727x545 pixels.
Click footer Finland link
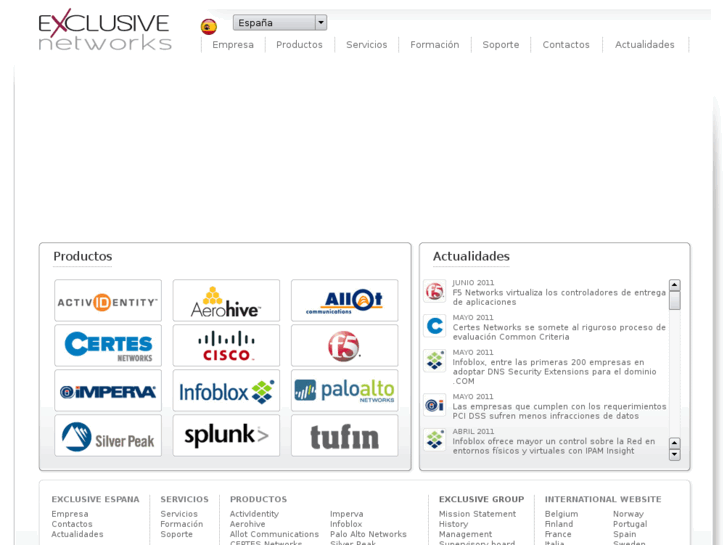pyautogui.click(x=559, y=524)
